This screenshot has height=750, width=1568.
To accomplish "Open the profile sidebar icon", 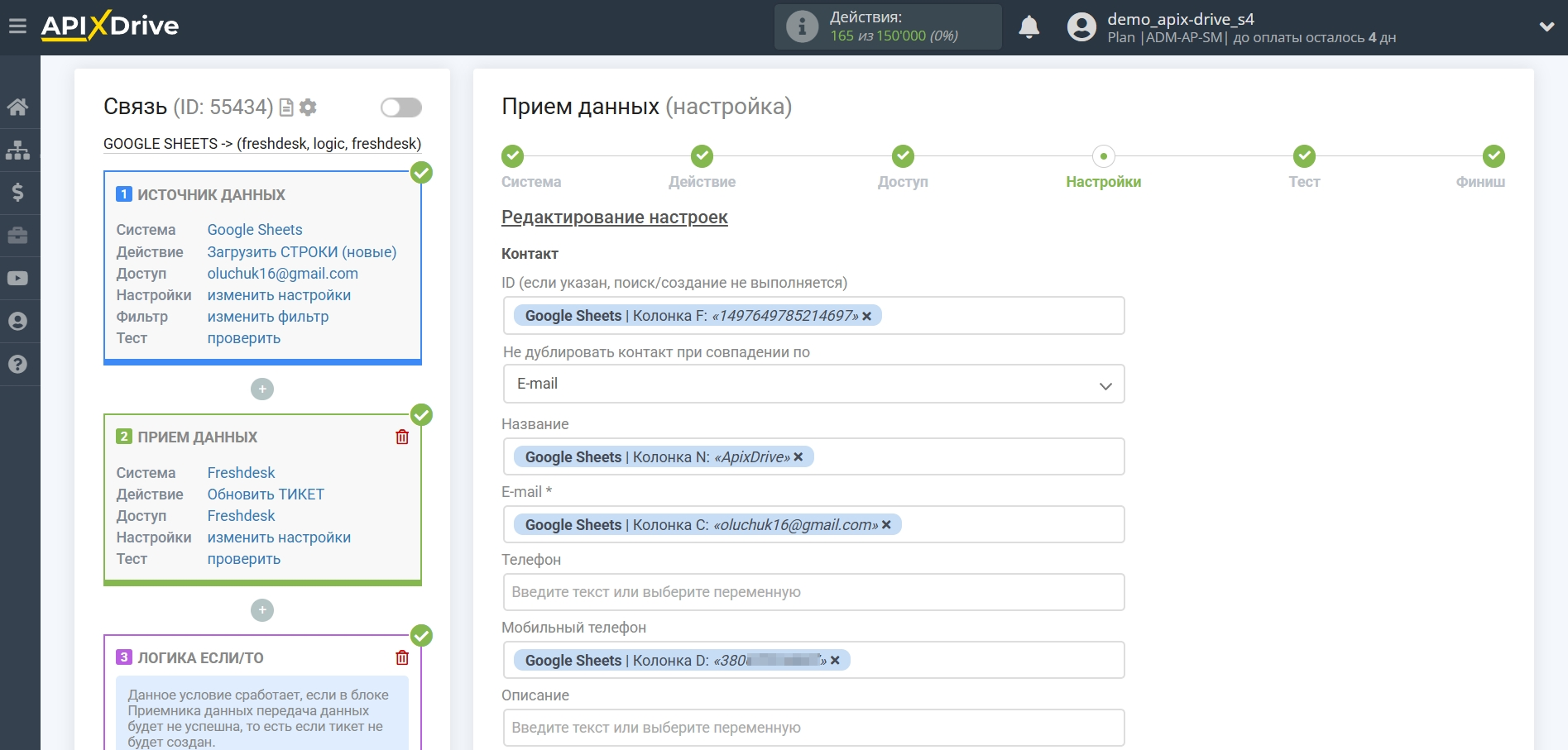I will pos(17,322).
